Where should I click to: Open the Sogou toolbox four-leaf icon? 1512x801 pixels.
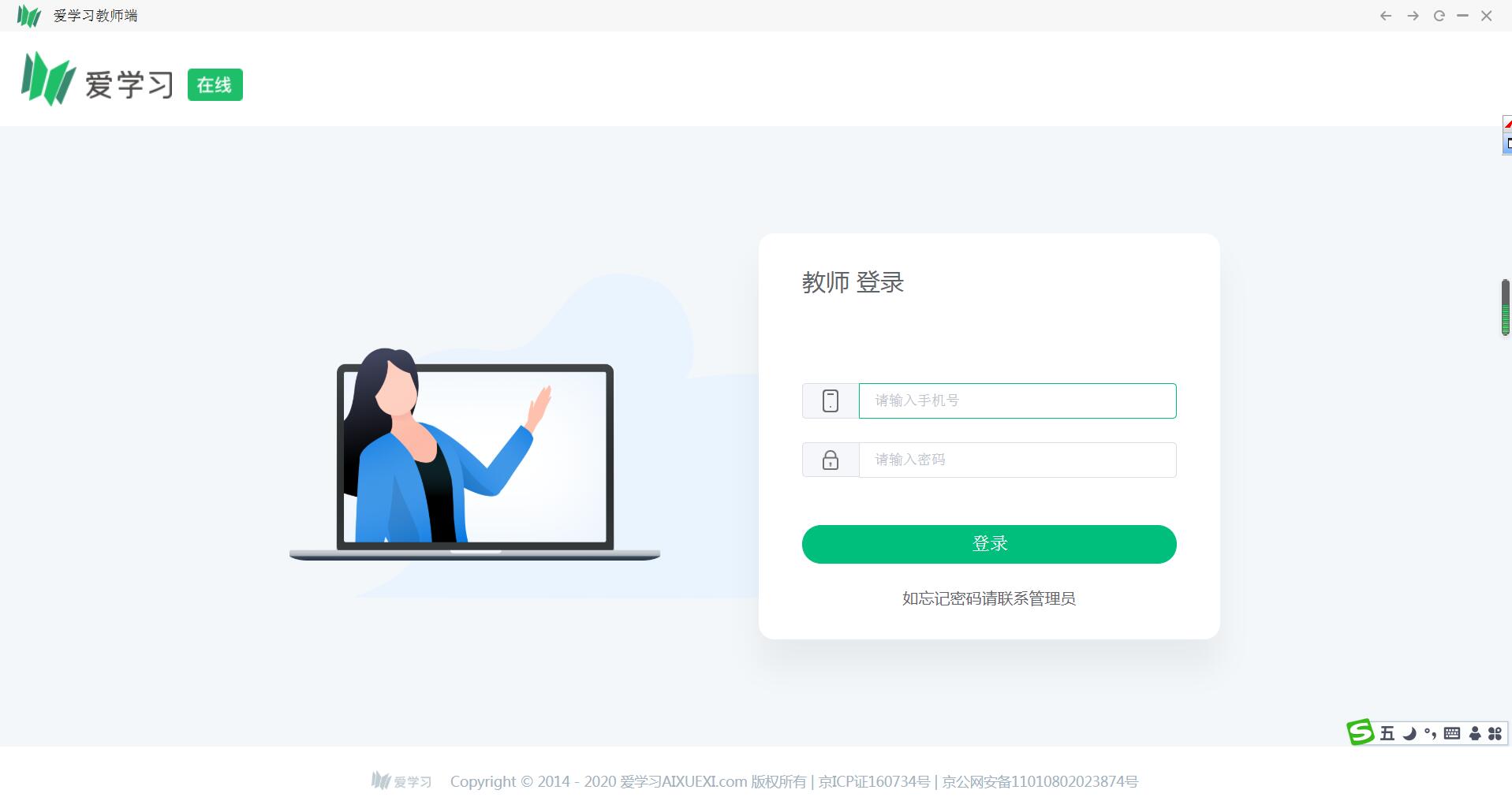[1495, 733]
